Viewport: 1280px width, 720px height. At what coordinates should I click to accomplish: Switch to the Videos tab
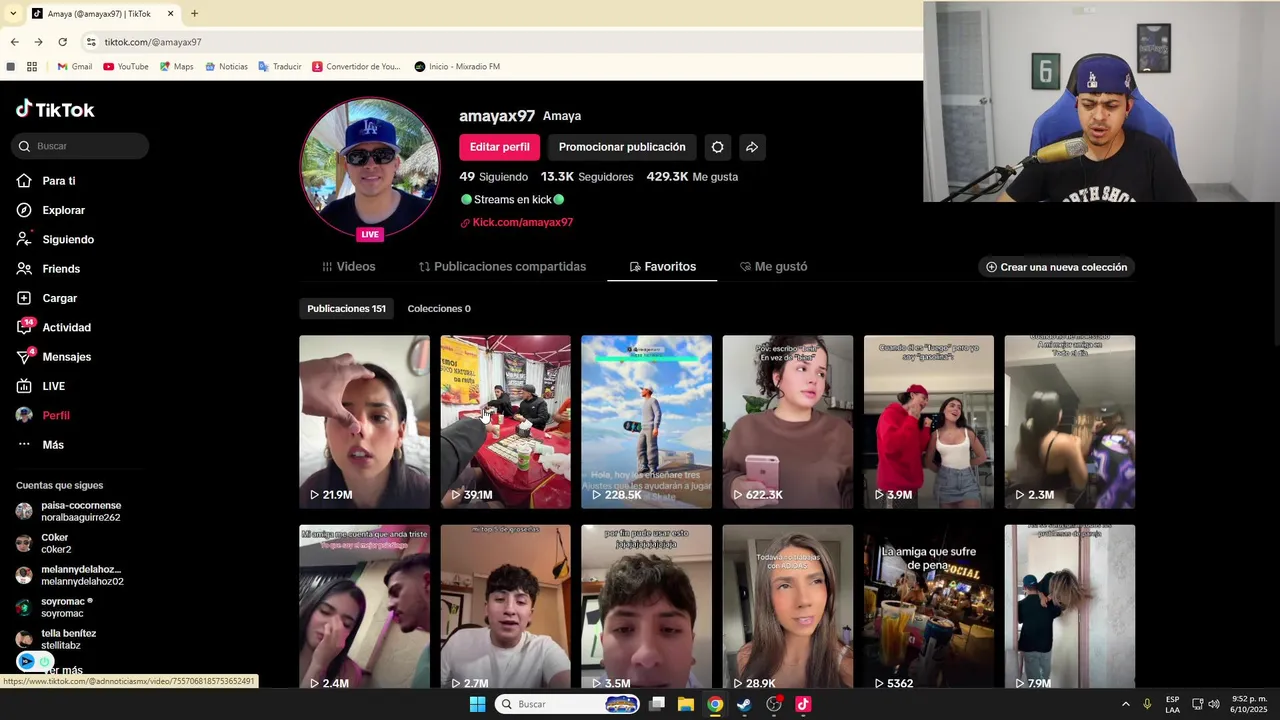point(348,267)
